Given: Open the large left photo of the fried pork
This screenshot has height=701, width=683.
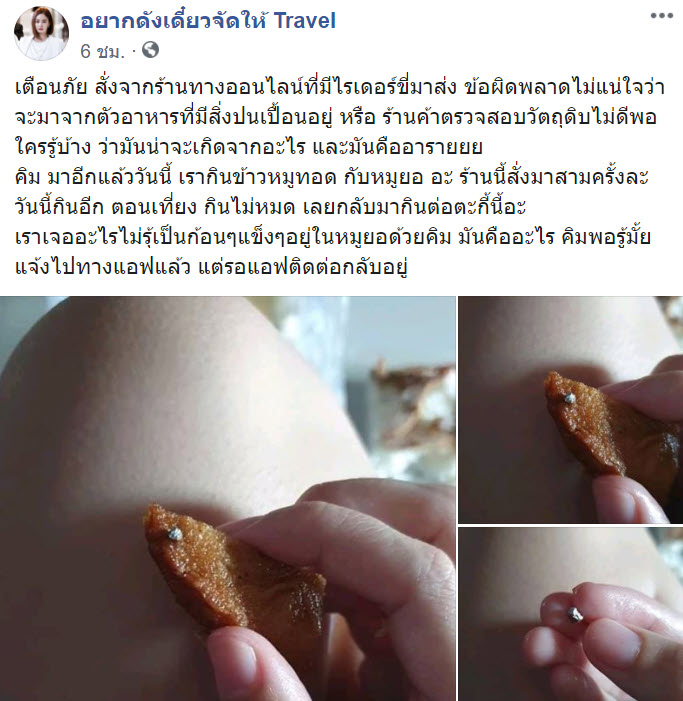Looking at the screenshot, I should click(228, 498).
